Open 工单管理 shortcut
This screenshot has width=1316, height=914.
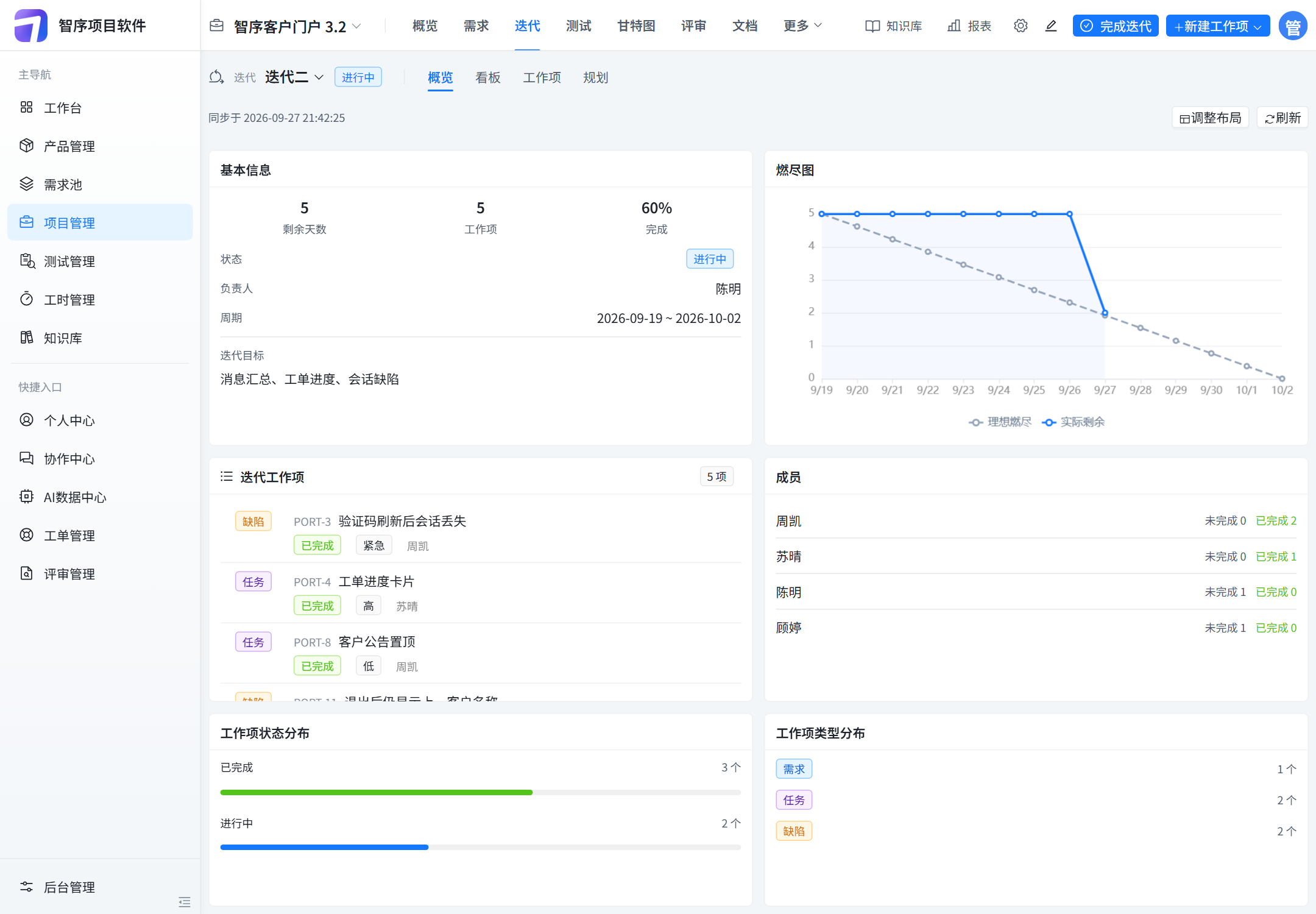(x=100, y=536)
